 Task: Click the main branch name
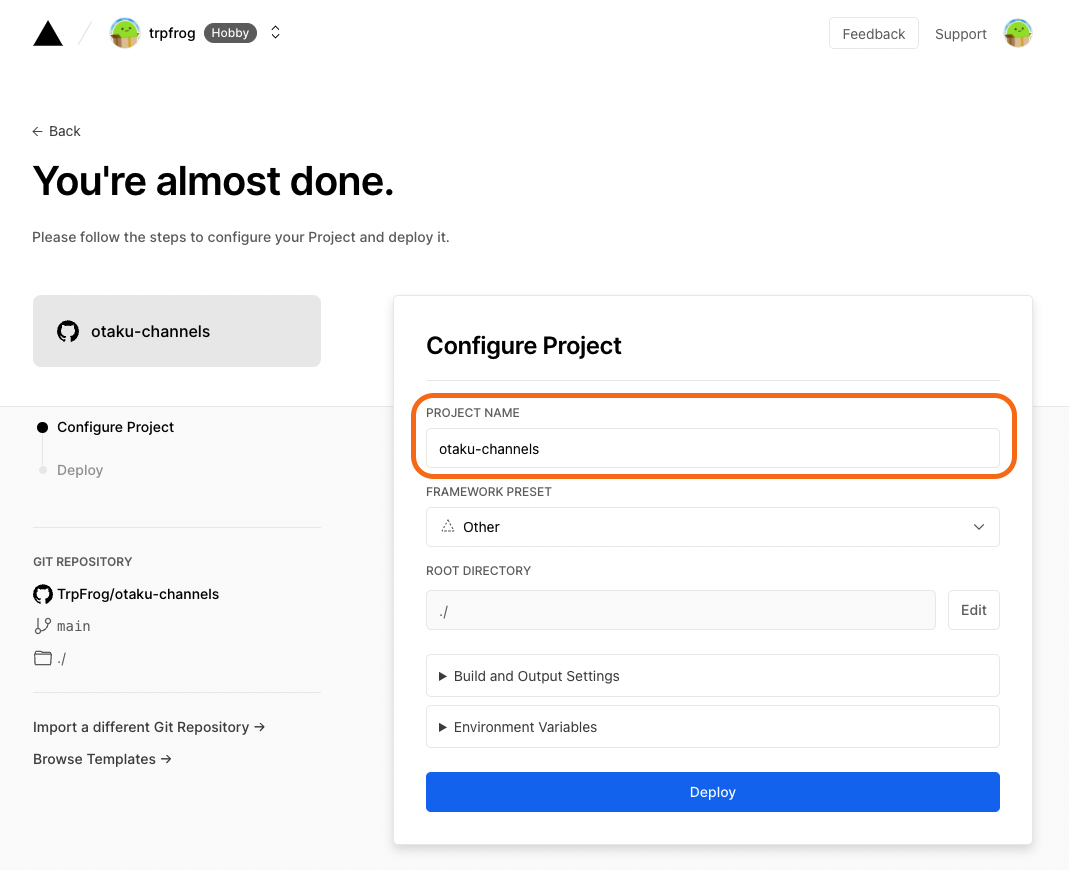point(74,626)
